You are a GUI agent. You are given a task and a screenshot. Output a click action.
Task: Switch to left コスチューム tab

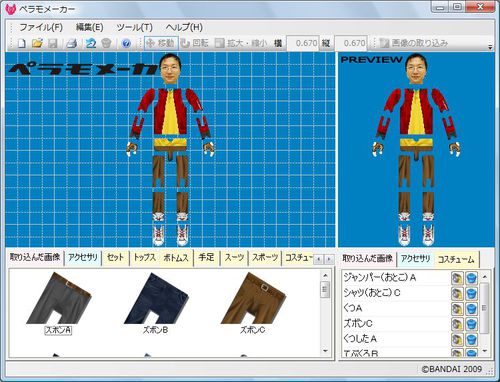pyautogui.click(x=298, y=257)
